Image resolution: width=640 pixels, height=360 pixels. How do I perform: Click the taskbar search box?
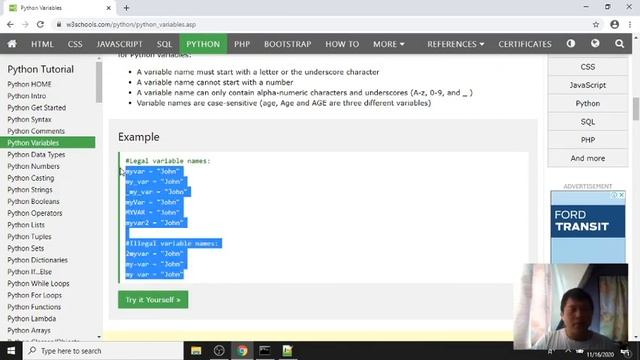click(x=103, y=351)
